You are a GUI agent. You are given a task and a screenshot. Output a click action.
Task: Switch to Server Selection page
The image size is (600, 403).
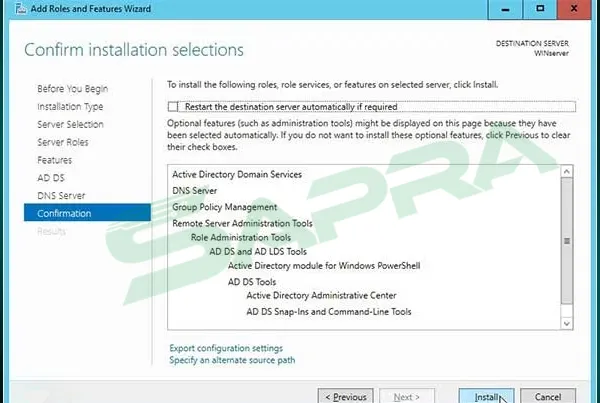click(x=70, y=125)
